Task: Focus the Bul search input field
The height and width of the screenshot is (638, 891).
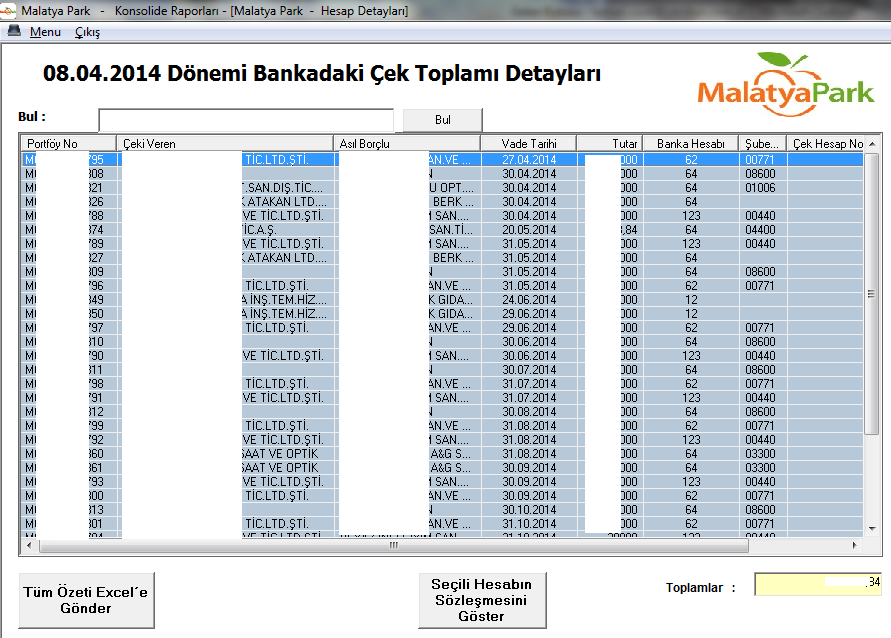Action: pos(246,120)
